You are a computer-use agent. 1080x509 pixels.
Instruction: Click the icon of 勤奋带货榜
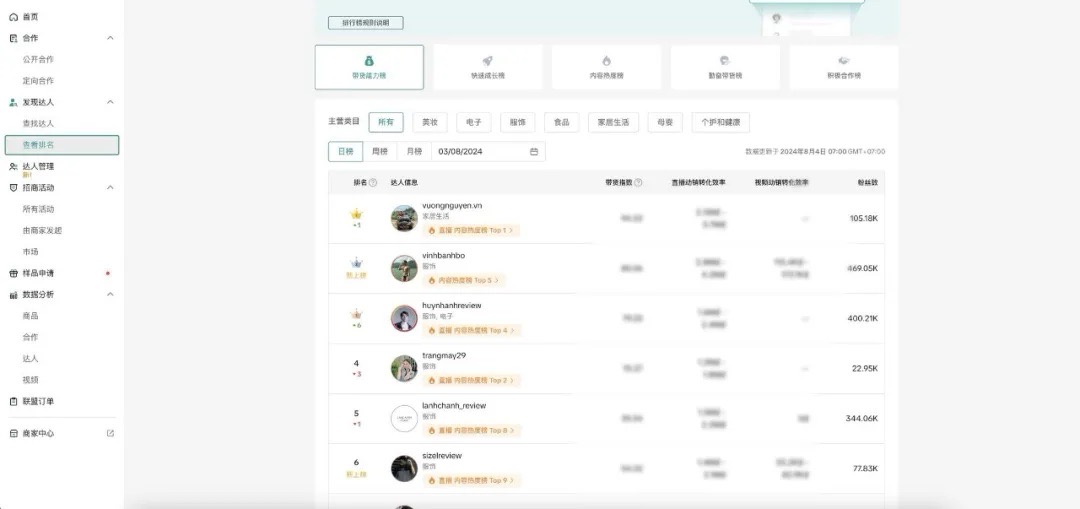coord(725,61)
